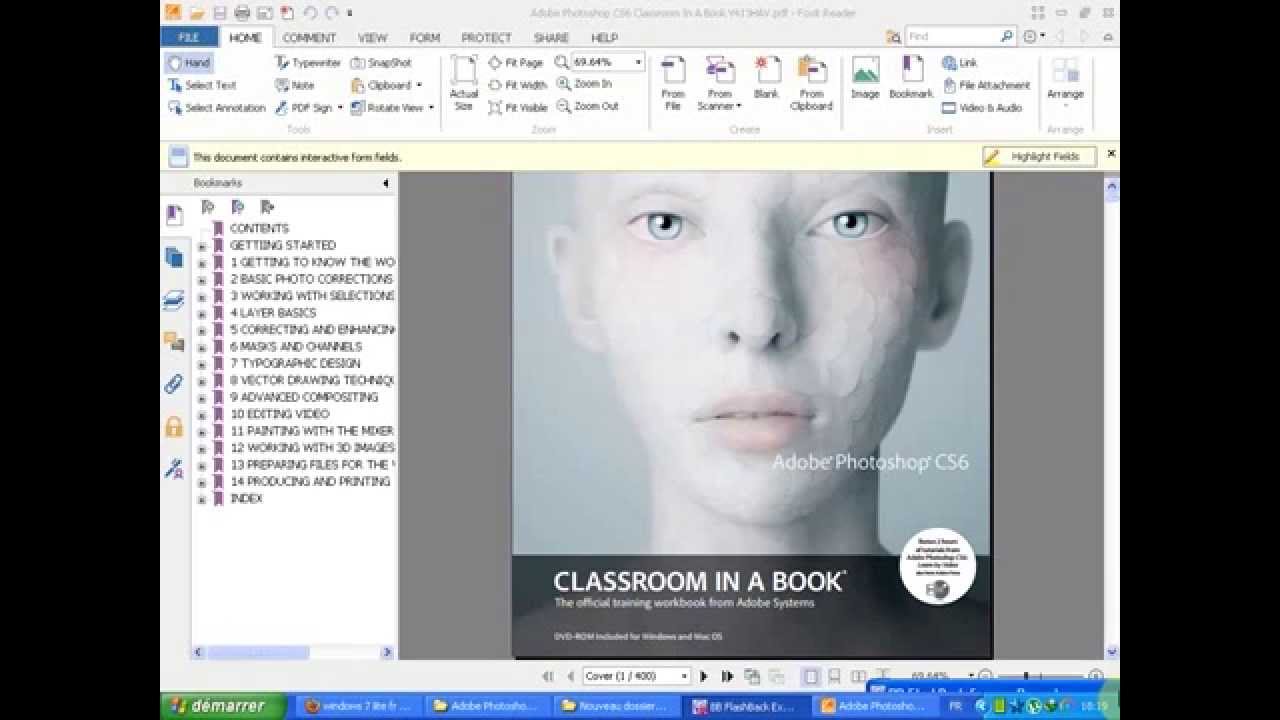Insert a Link

point(959,62)
